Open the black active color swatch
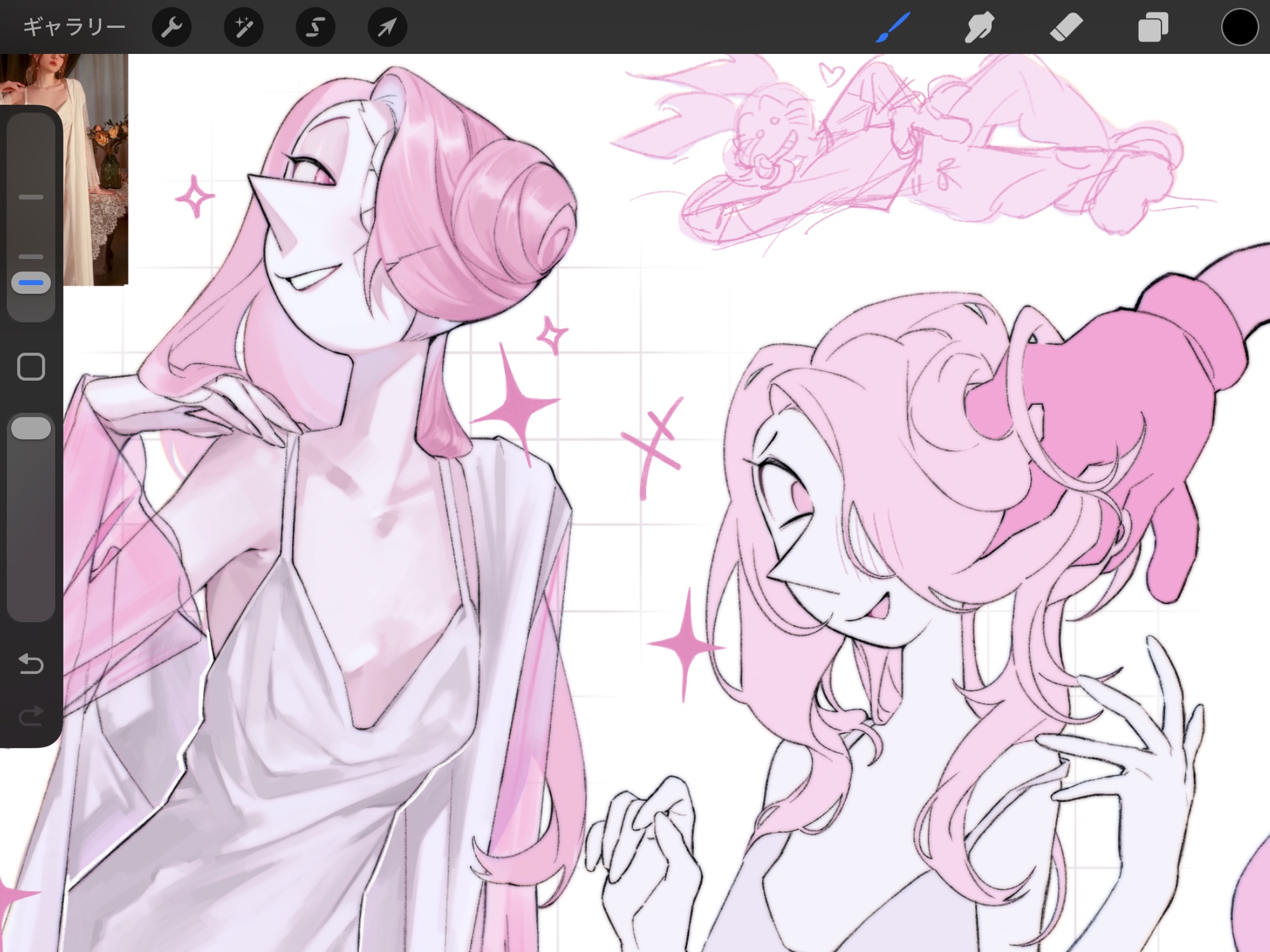 1239,27
